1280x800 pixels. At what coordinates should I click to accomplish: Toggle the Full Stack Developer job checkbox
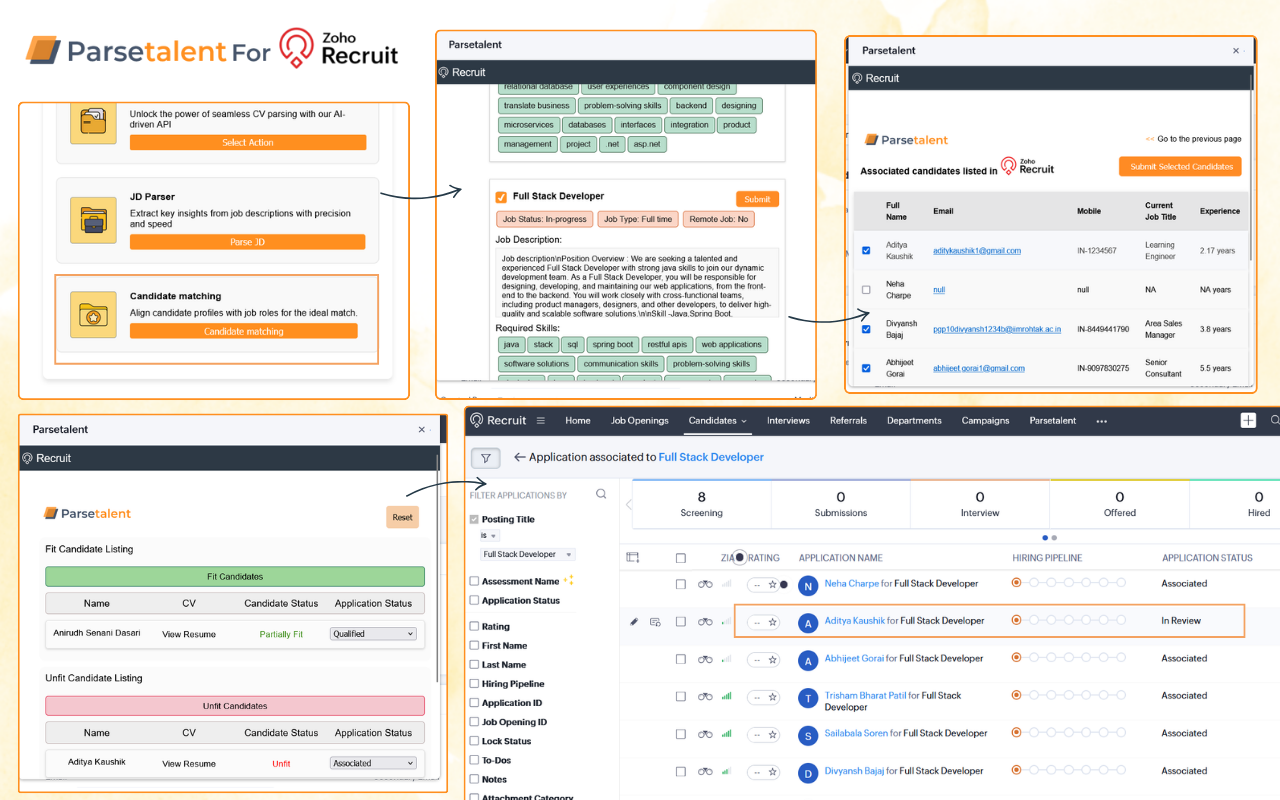click(501, 197)
